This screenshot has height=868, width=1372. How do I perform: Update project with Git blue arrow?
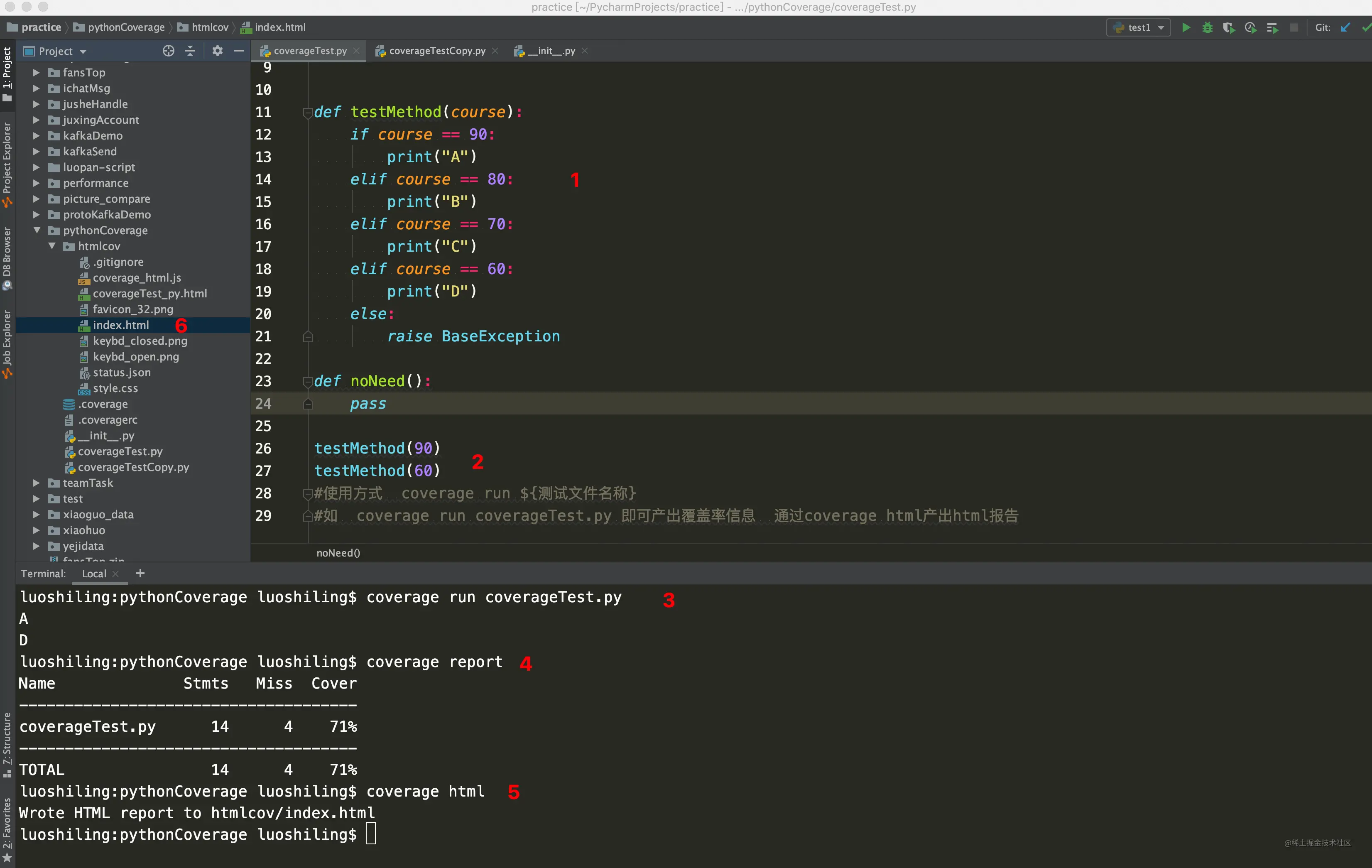click(x=1346, y=27)
